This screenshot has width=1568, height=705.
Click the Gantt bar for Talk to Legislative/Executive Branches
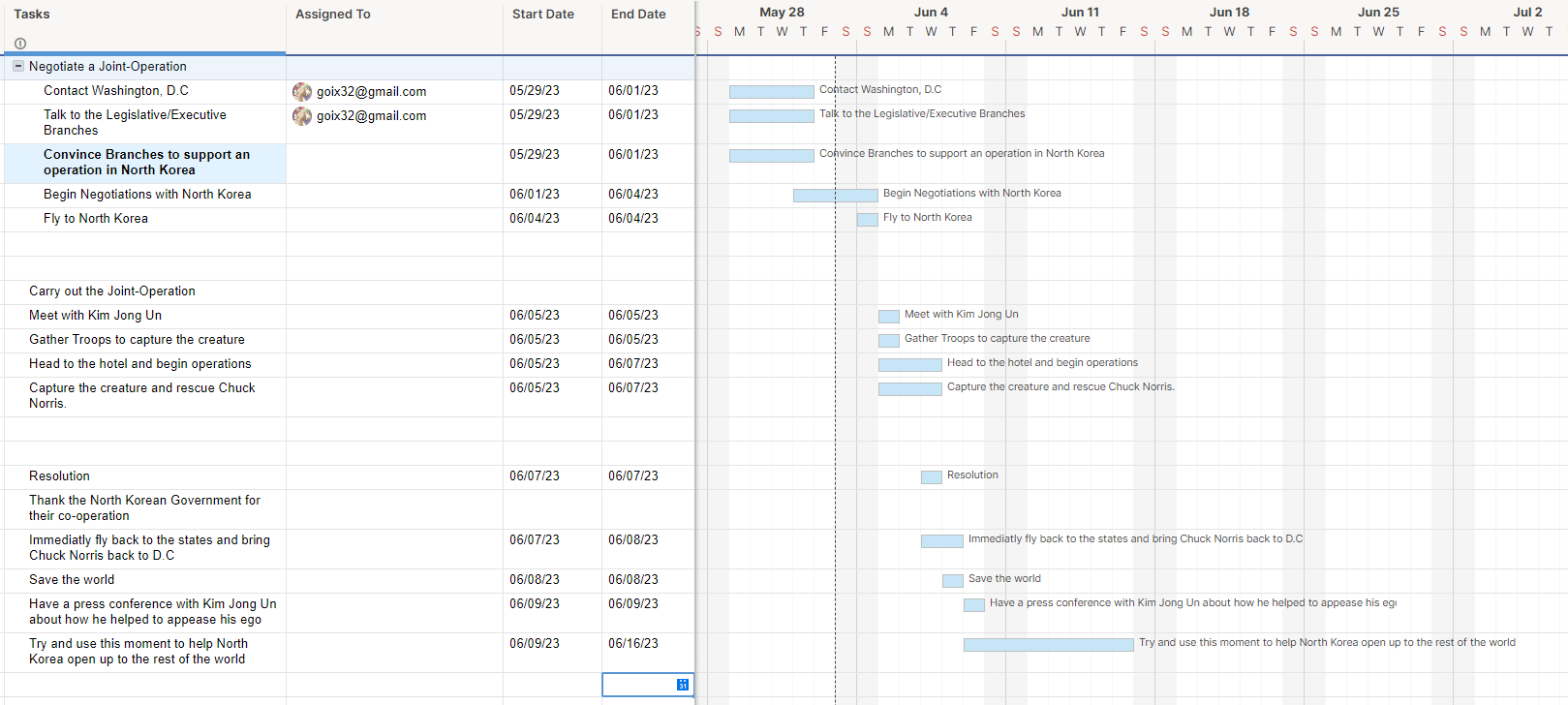pyautogui.click(x=772, y=116)
